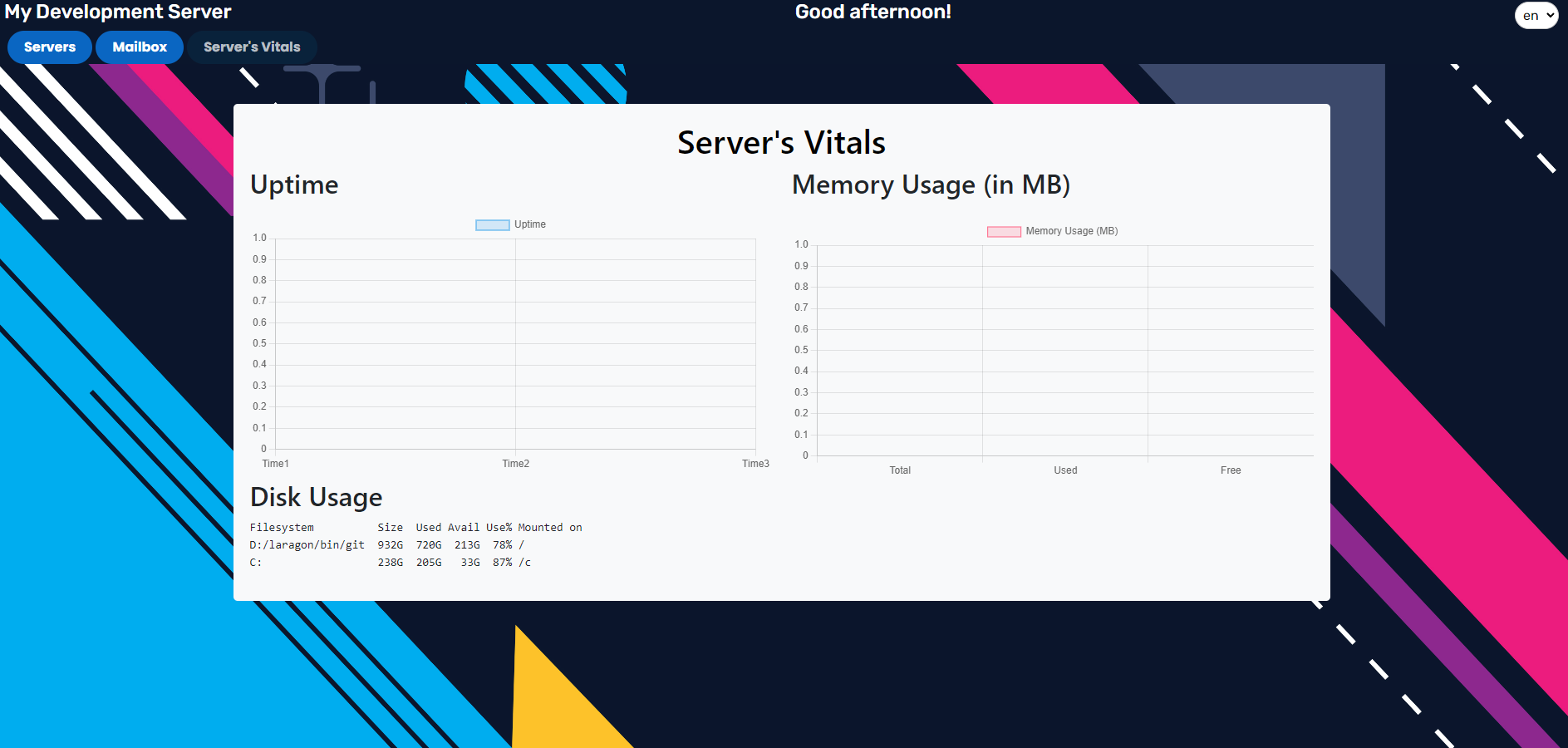This screenshot has width=1568, height=748.
Task: Click the Time1 axis label
Action: pyautogui.click(x=276, y=464)
